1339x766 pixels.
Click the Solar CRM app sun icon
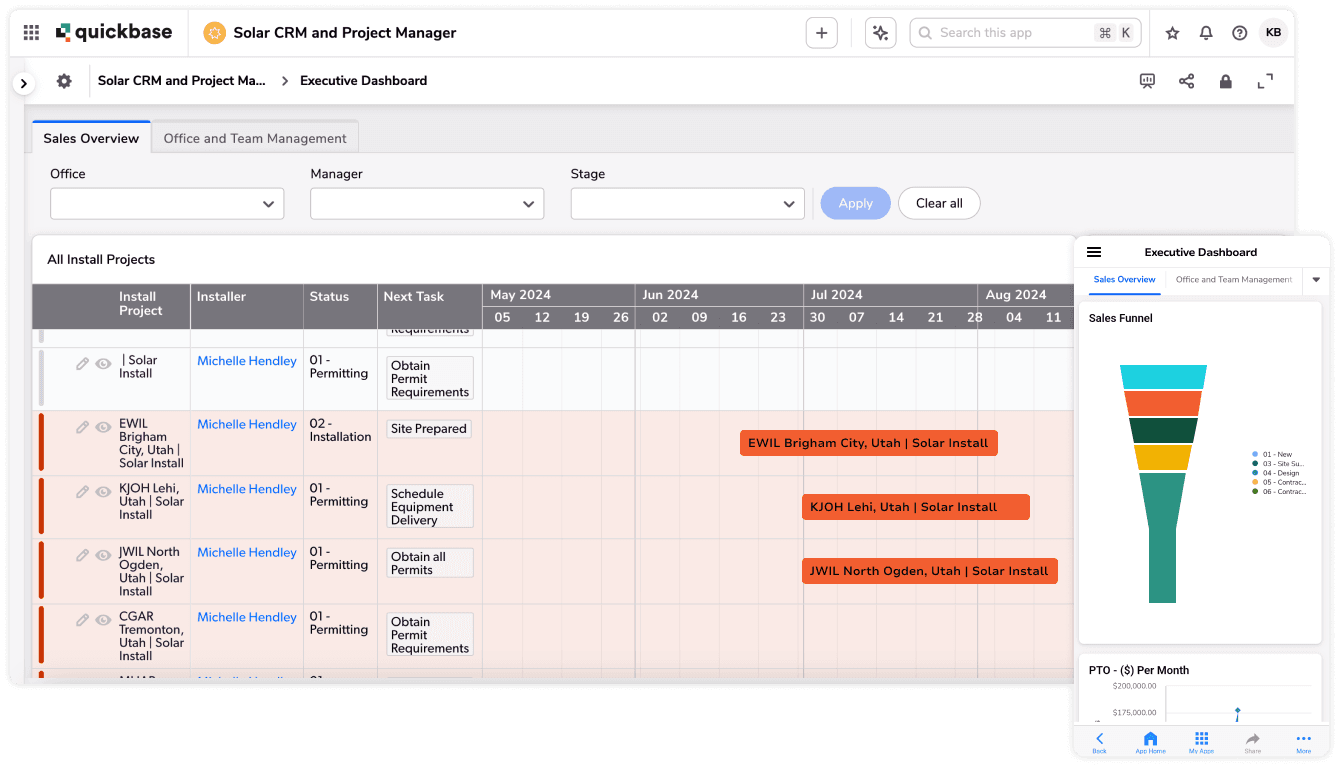point(214,33)
